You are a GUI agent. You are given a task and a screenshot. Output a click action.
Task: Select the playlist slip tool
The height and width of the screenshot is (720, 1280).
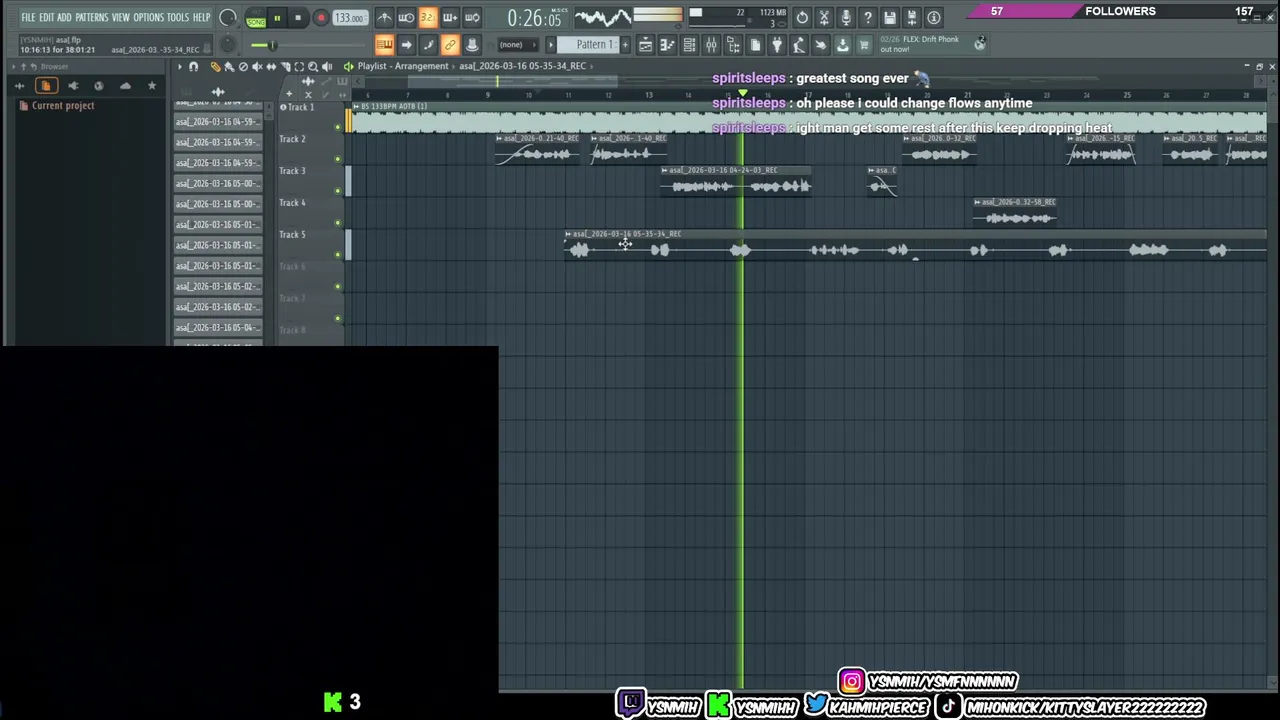271,66
